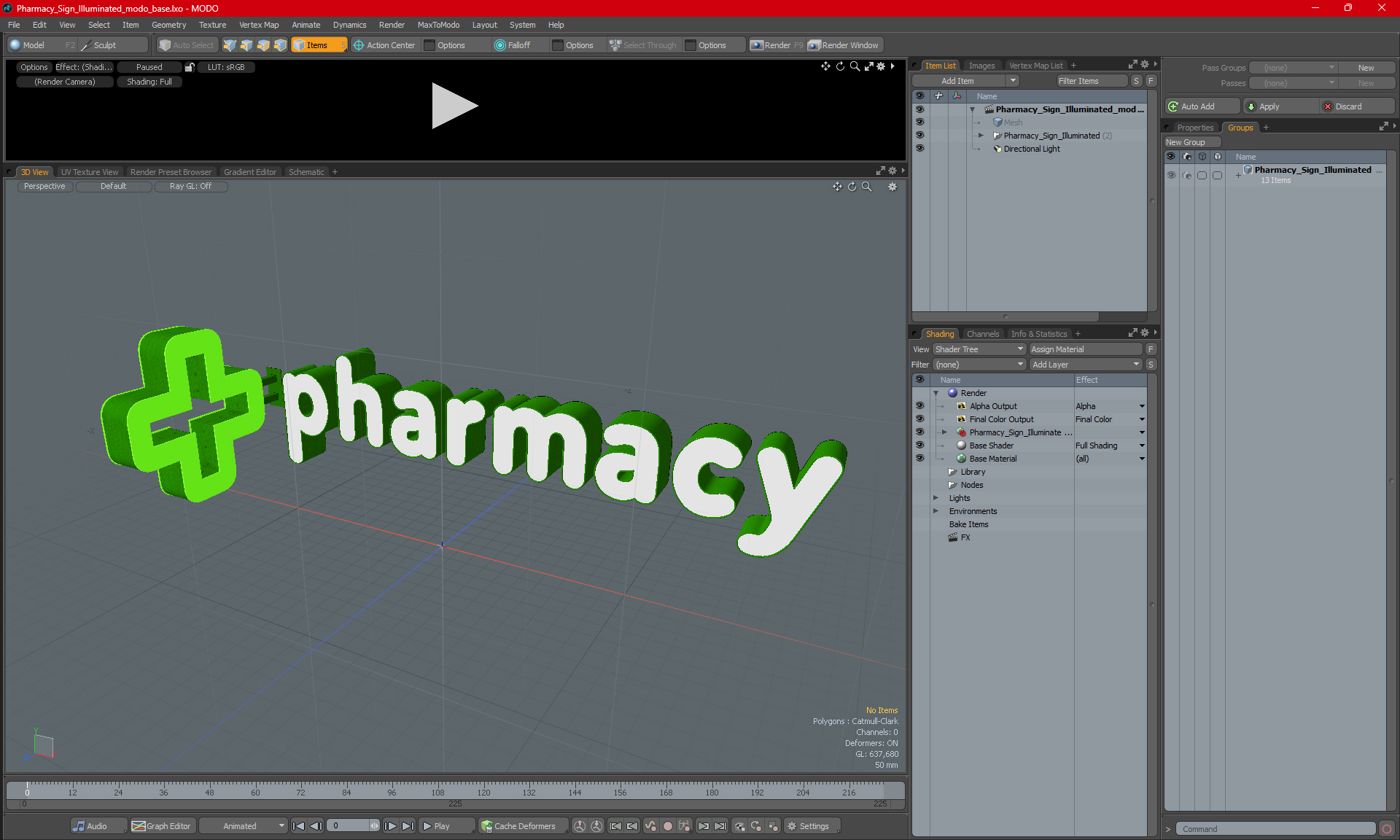Viewport: 1400px width, 840px height.
Task: Select the Edges selection mode icon
Action: point(246,45)
